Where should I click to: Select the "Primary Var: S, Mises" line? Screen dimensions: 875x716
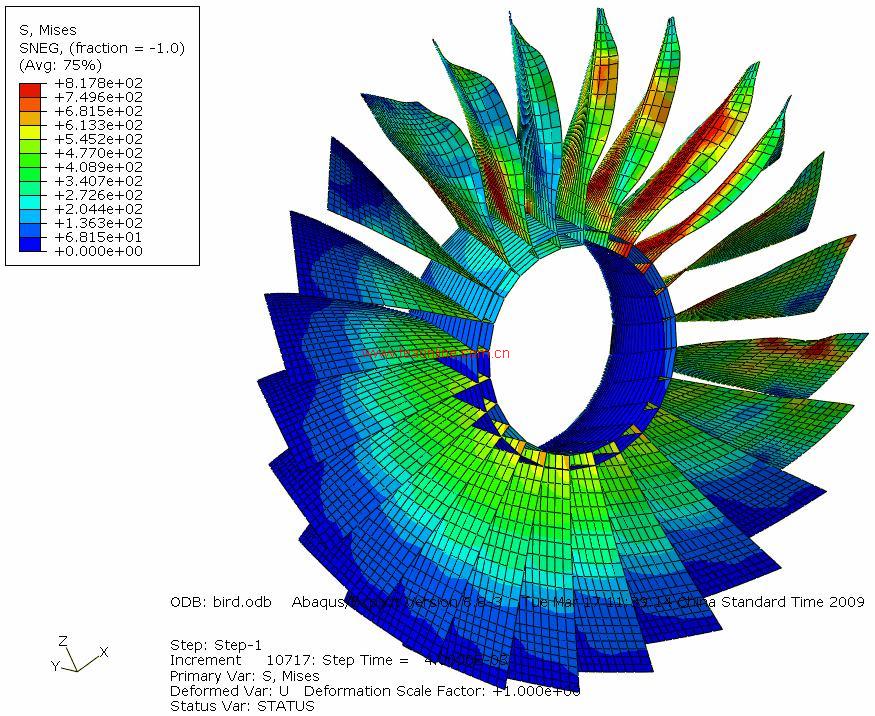click(x=244, y=676)
